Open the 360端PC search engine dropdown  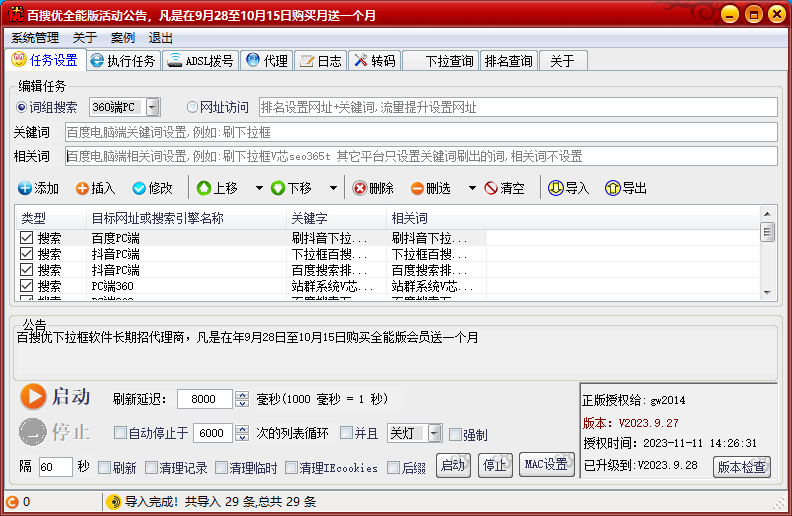[153, 107]
